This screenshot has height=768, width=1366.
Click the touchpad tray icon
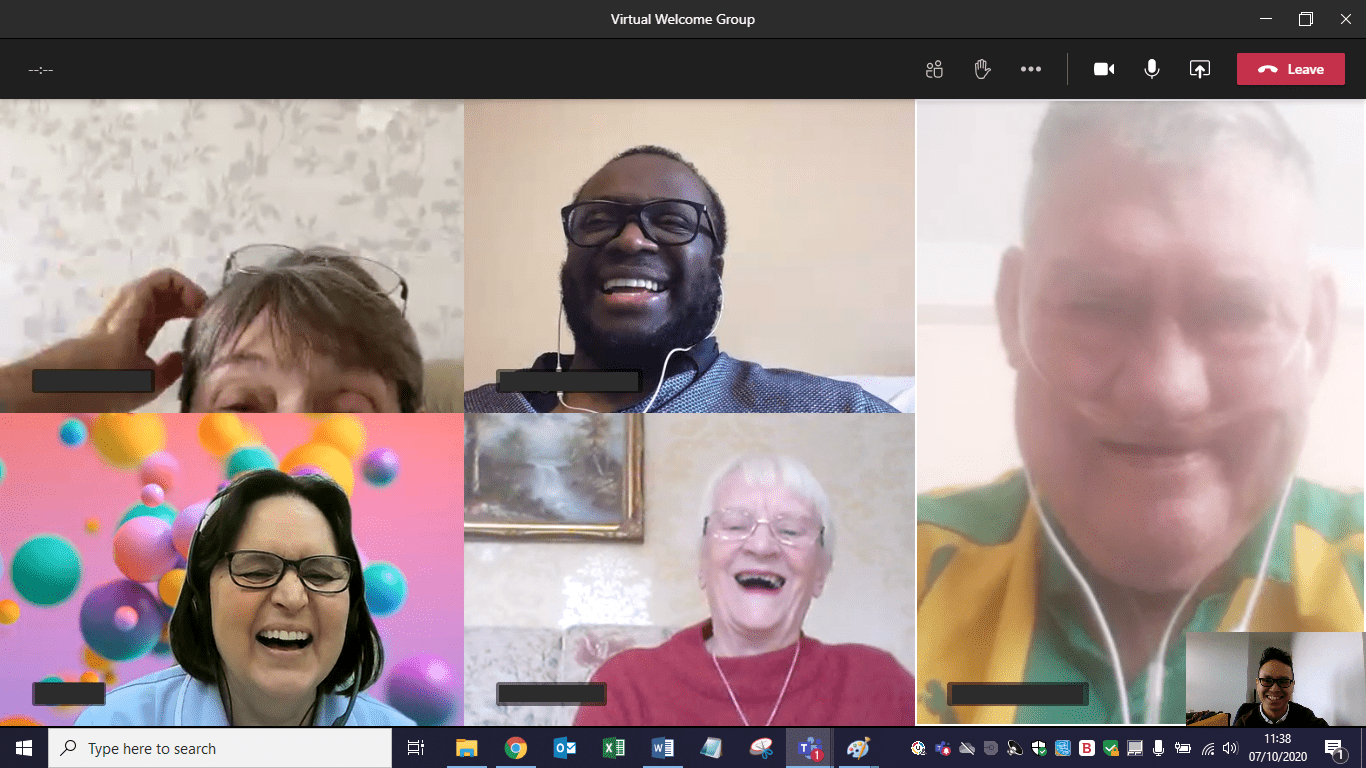[x=1135, y=748]
